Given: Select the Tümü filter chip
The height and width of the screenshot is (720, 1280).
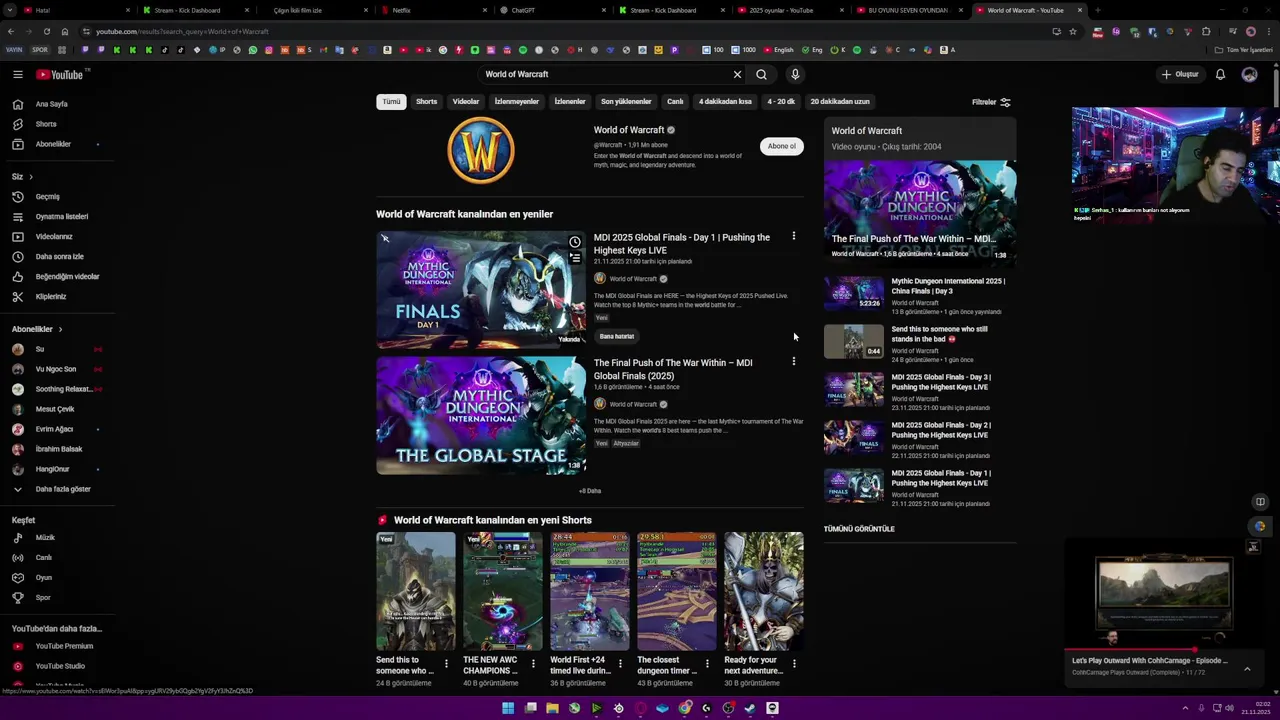Looking at the screenshot, I should point(391,101).
